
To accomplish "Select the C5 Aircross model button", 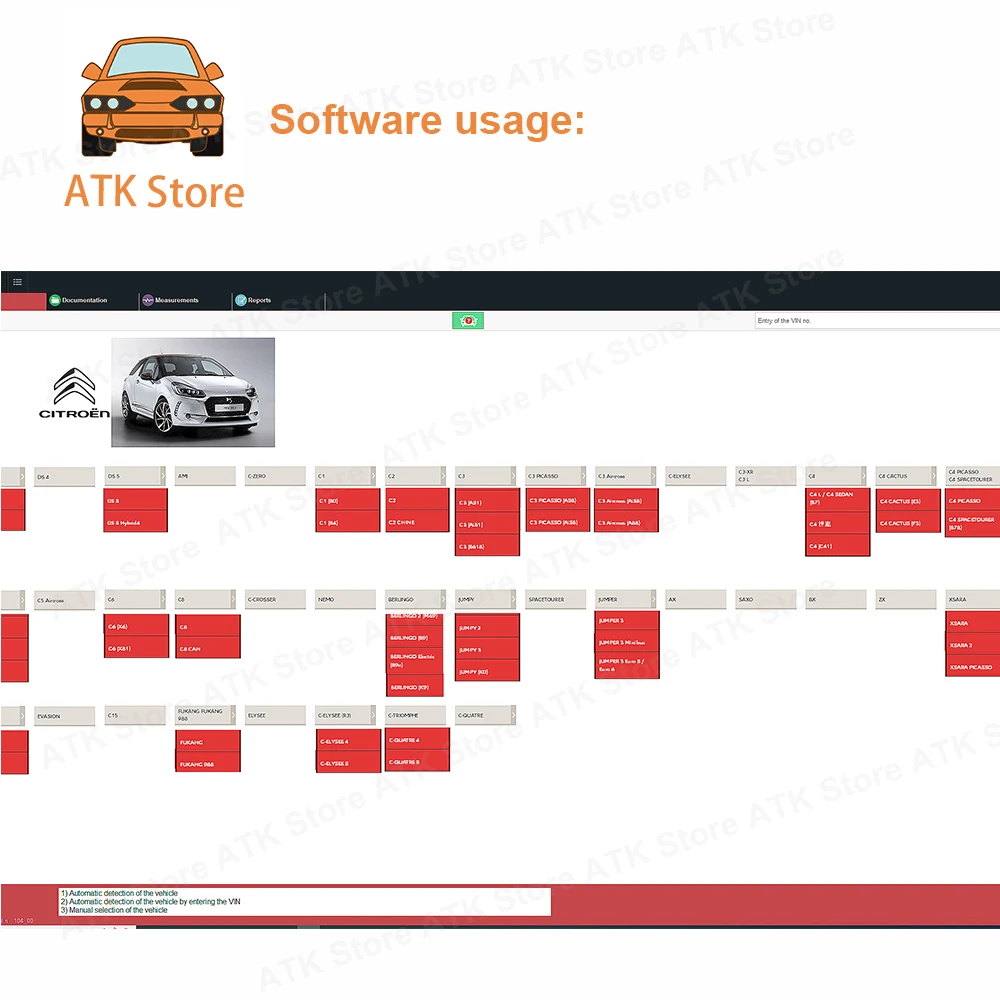I will pyautogui.click(x=64, y=599).
